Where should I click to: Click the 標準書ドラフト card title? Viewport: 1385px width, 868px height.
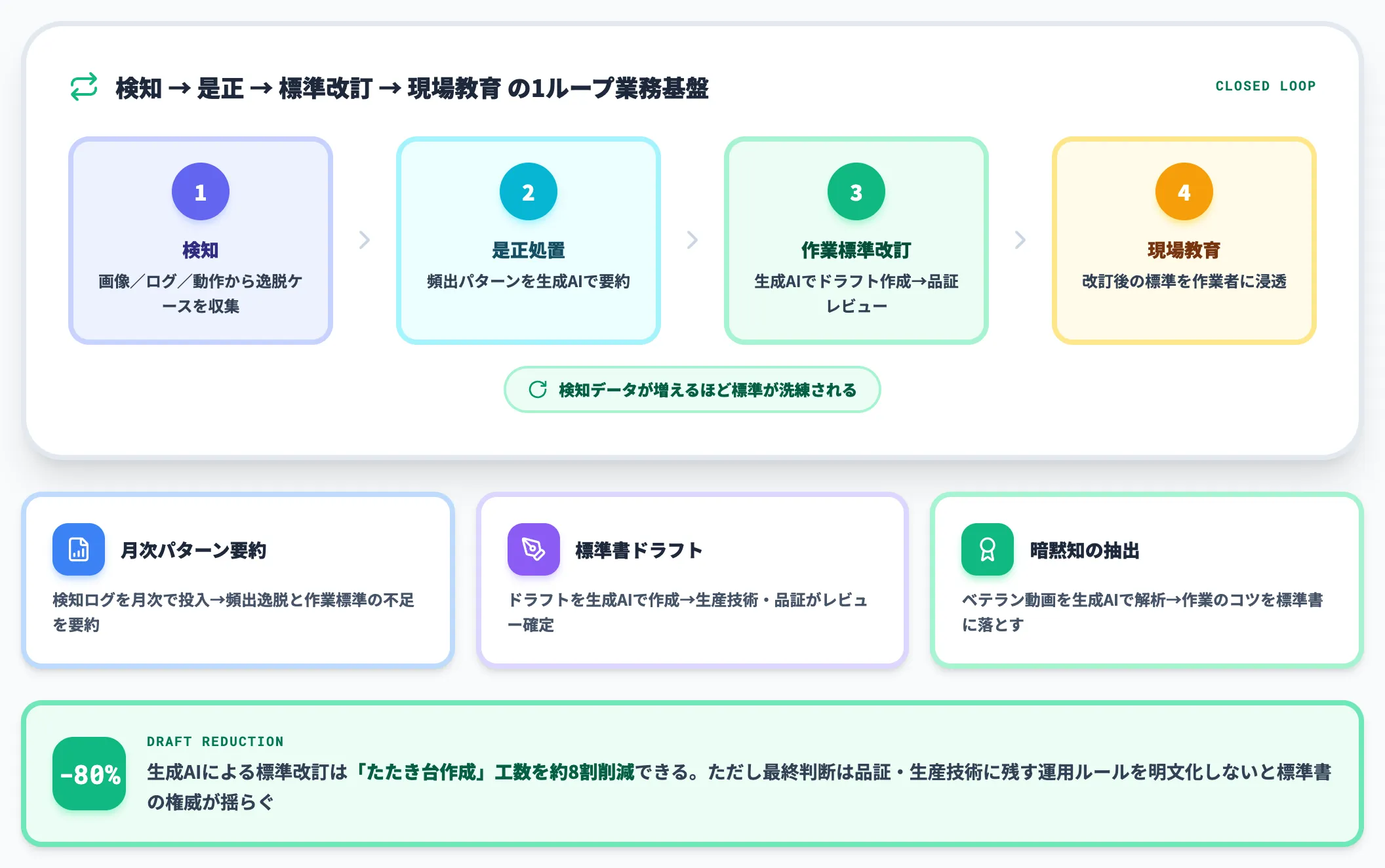pyautogui.click(x=639, y=550)
